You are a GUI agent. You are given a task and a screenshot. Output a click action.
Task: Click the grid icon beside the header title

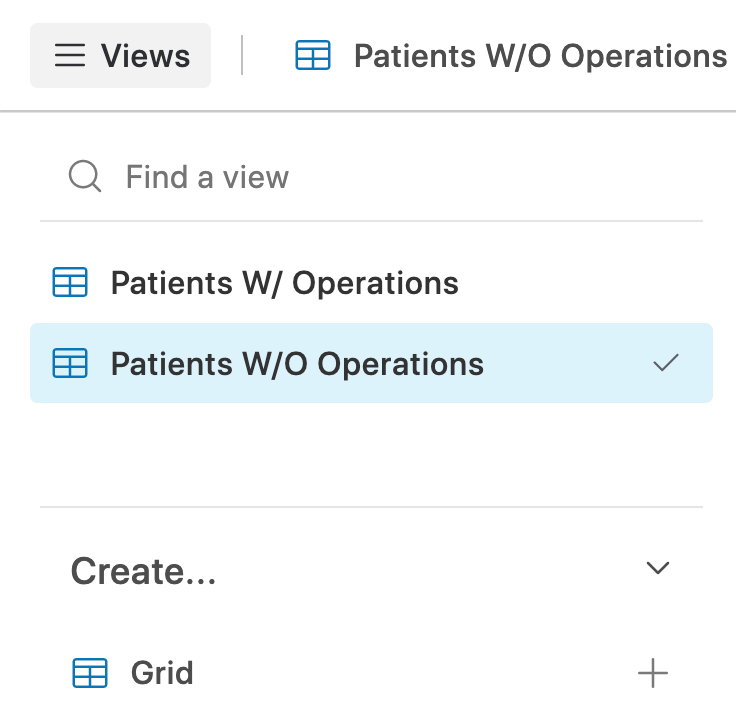[x=313, y=55]
